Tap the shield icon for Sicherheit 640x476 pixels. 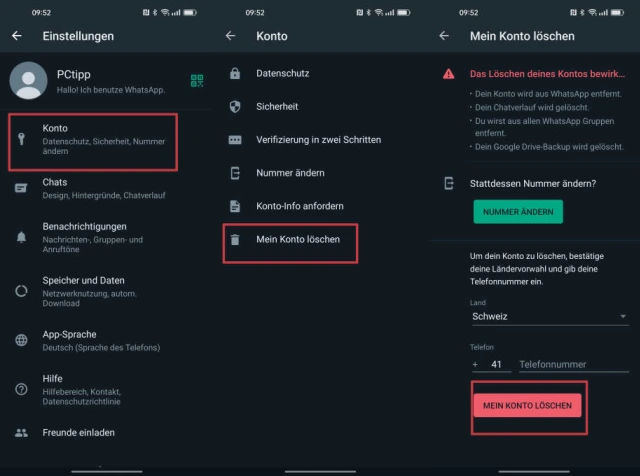[235, 106]
